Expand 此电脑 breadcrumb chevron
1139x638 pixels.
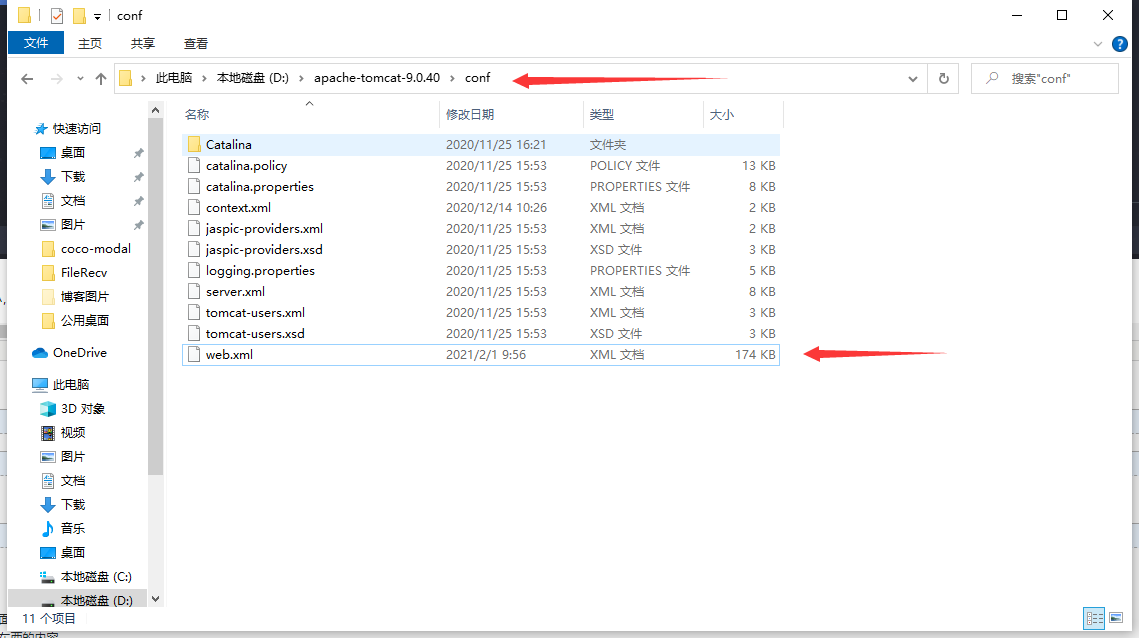204,78
